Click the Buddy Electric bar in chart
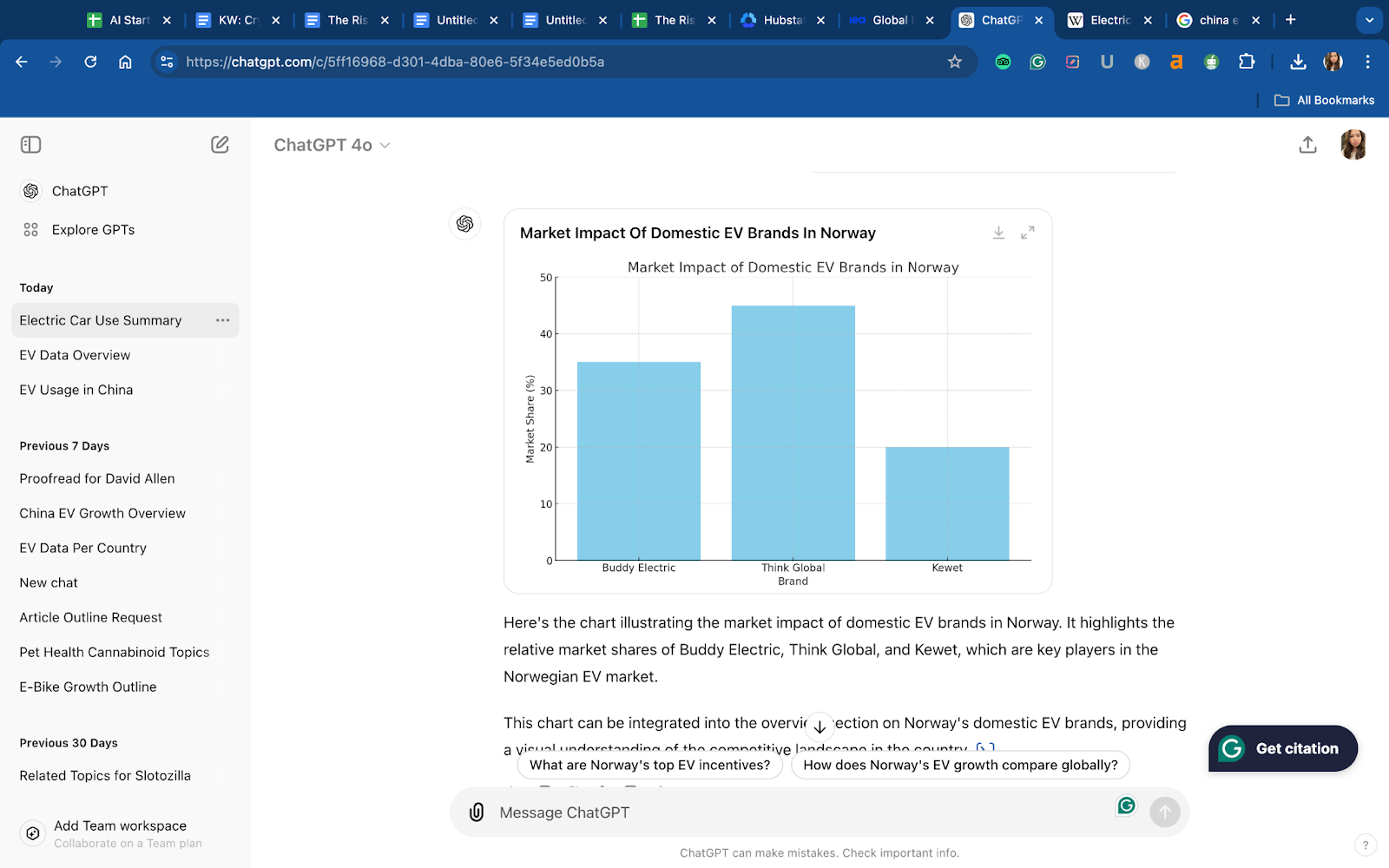 coord(639,461)
